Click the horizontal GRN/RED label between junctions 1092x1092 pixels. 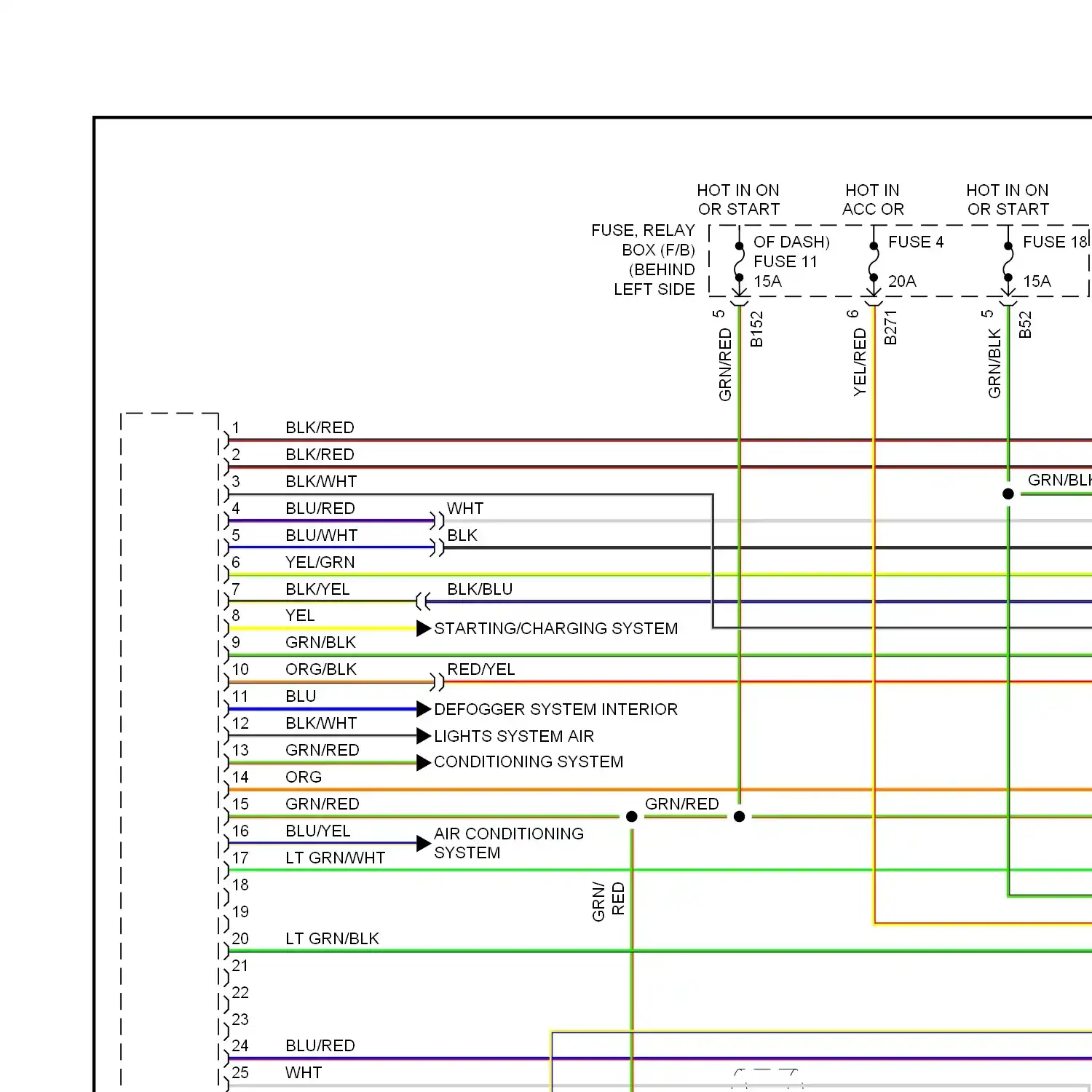click(x=682, y=804)
